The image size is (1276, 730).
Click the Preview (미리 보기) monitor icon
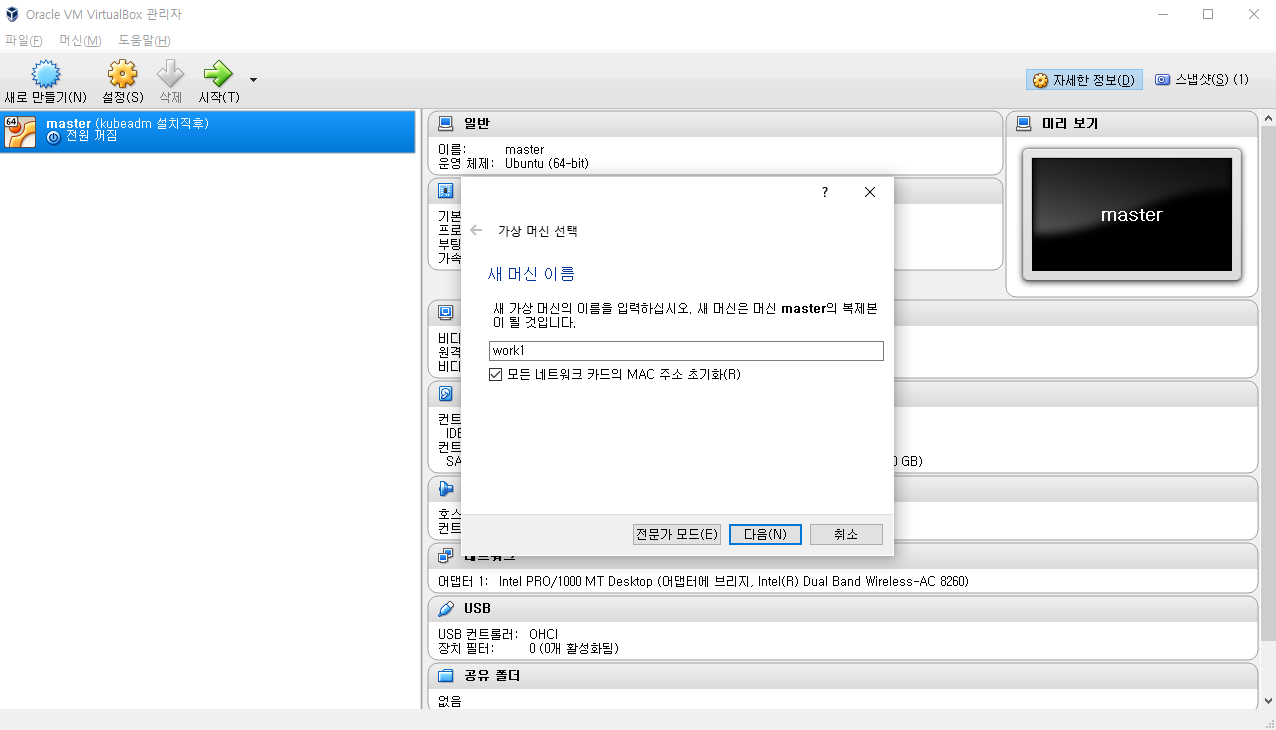1023,124
